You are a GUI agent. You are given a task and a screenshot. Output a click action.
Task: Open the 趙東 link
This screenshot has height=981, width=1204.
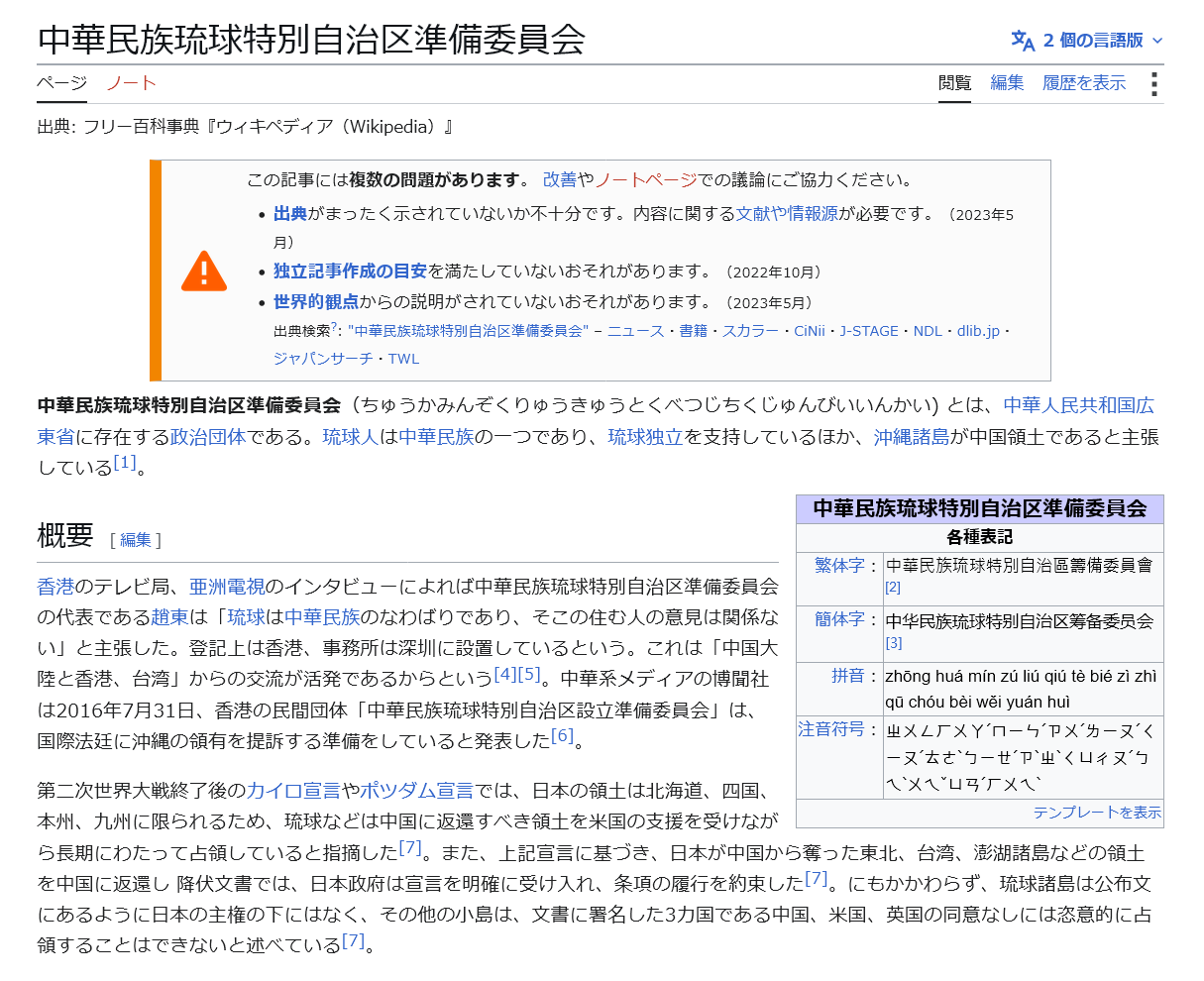pyautogui.click(x=169, y=617)
